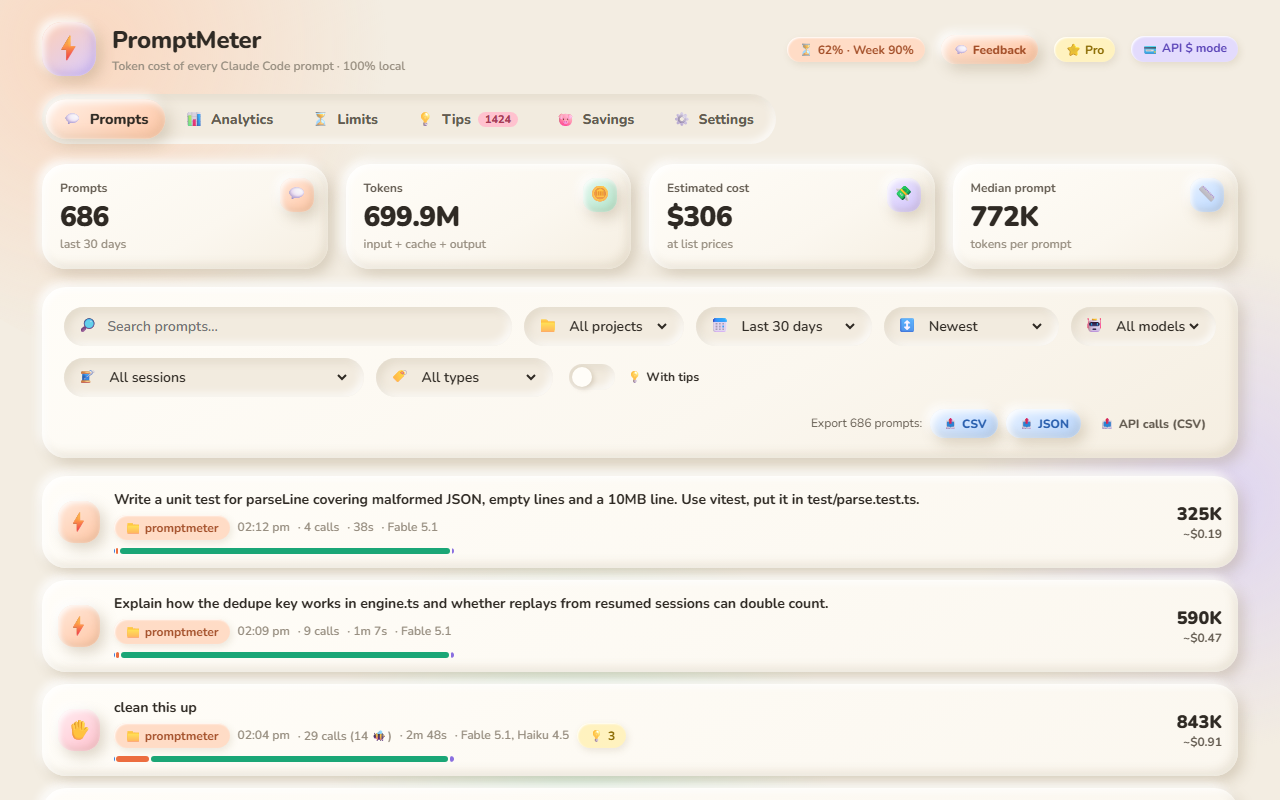Click the API calls (CSV) export link

1153,424
